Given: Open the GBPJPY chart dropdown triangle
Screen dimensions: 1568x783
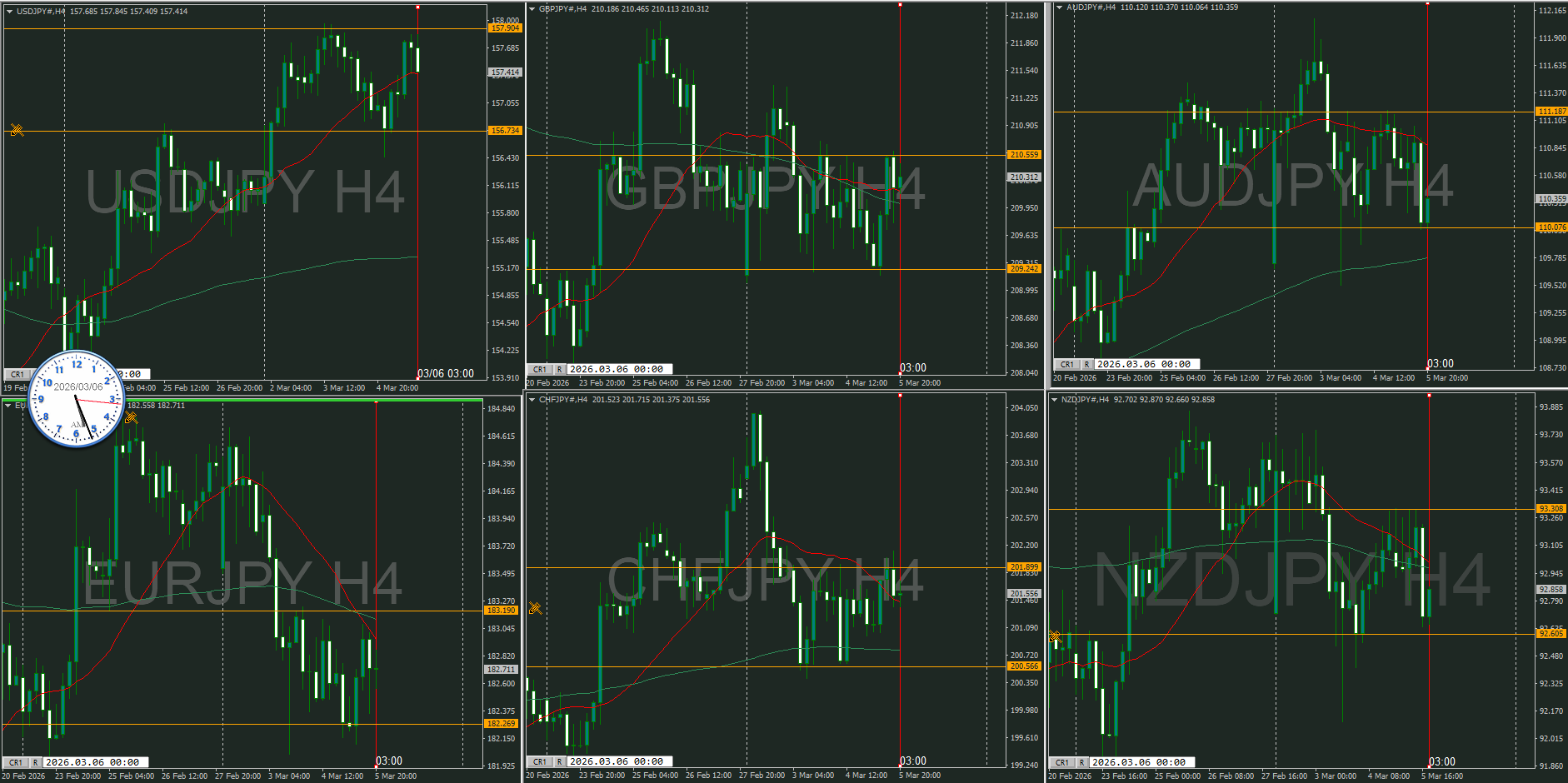Looking at the screenshot, I should click(532, 9).
